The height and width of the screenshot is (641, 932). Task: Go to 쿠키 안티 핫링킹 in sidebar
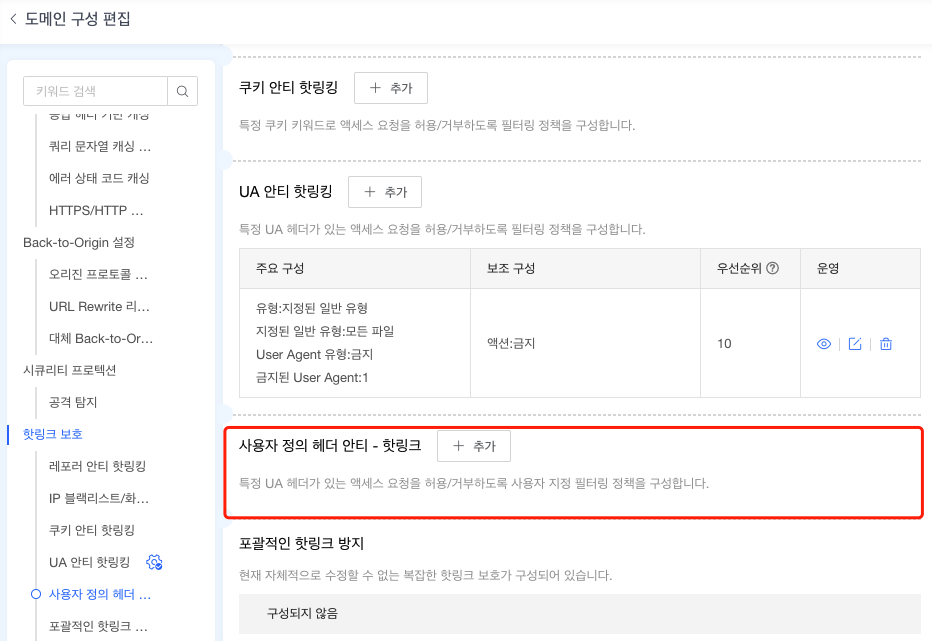coord(92,530)
